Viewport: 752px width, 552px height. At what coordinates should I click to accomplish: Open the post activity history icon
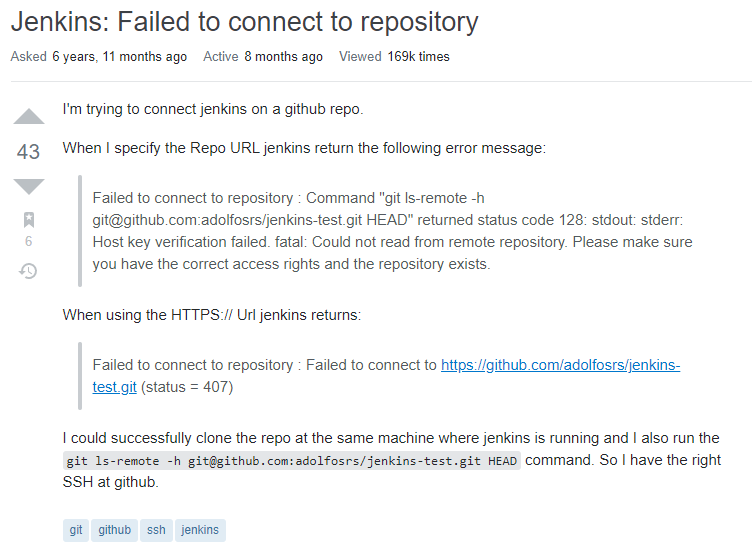pyautogui.click(x=29, y=270)
